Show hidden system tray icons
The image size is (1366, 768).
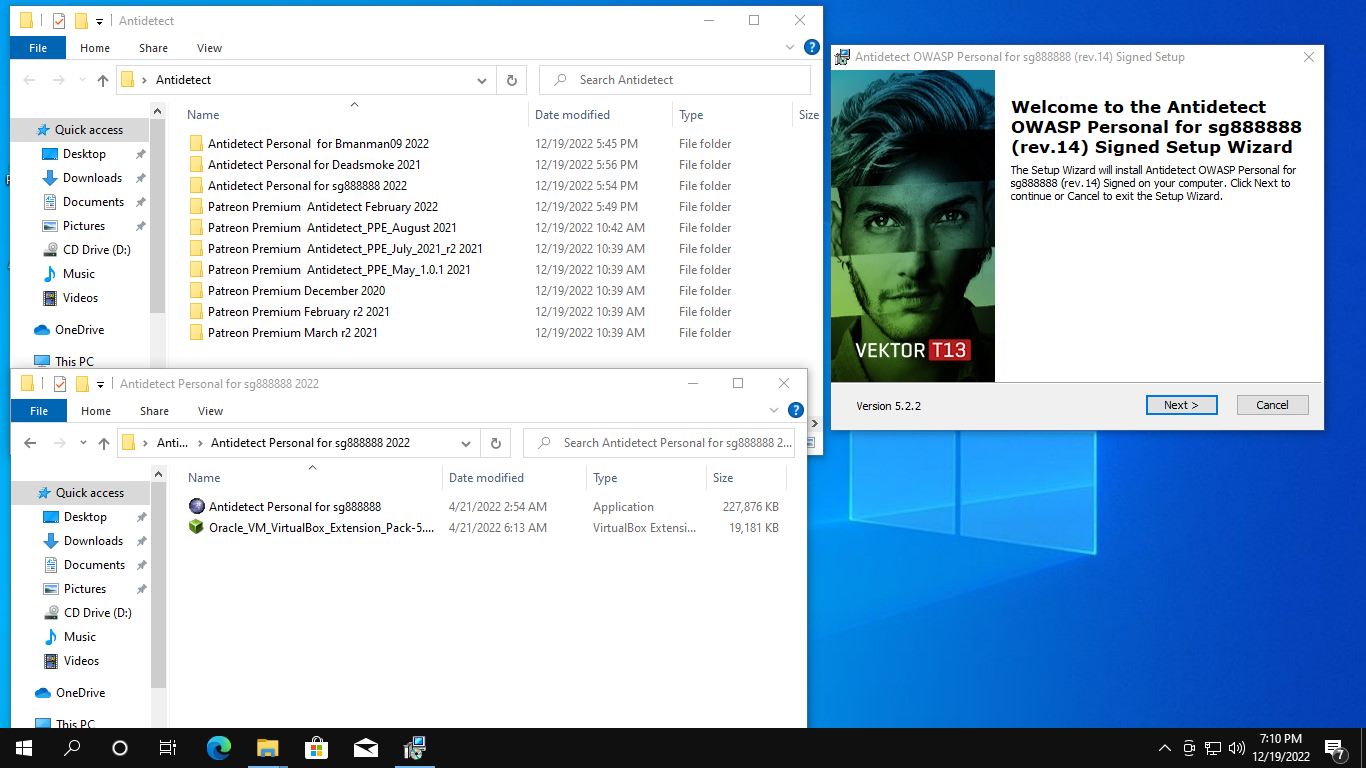click(x=1164, y=748)
